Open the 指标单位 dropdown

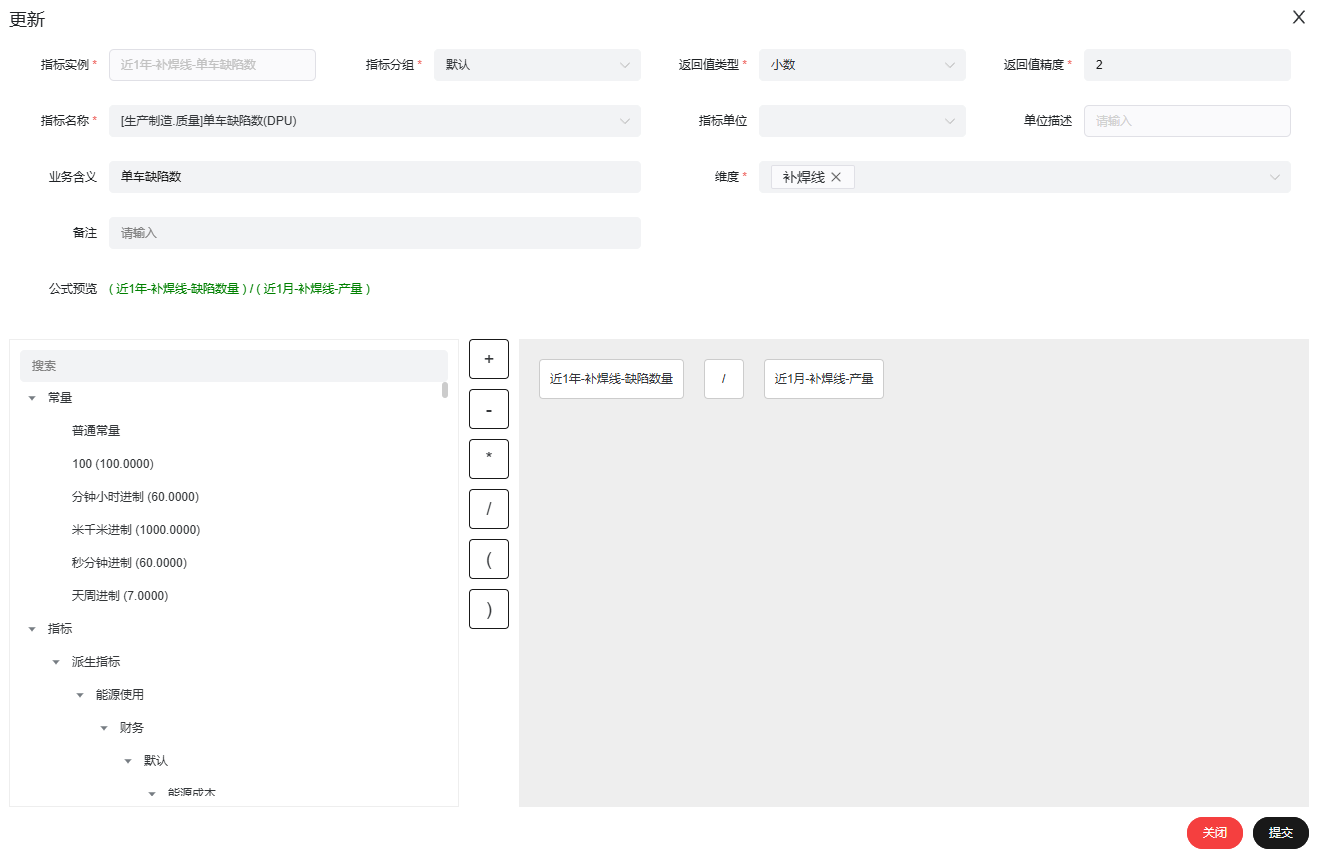click(x=862, y=121)
